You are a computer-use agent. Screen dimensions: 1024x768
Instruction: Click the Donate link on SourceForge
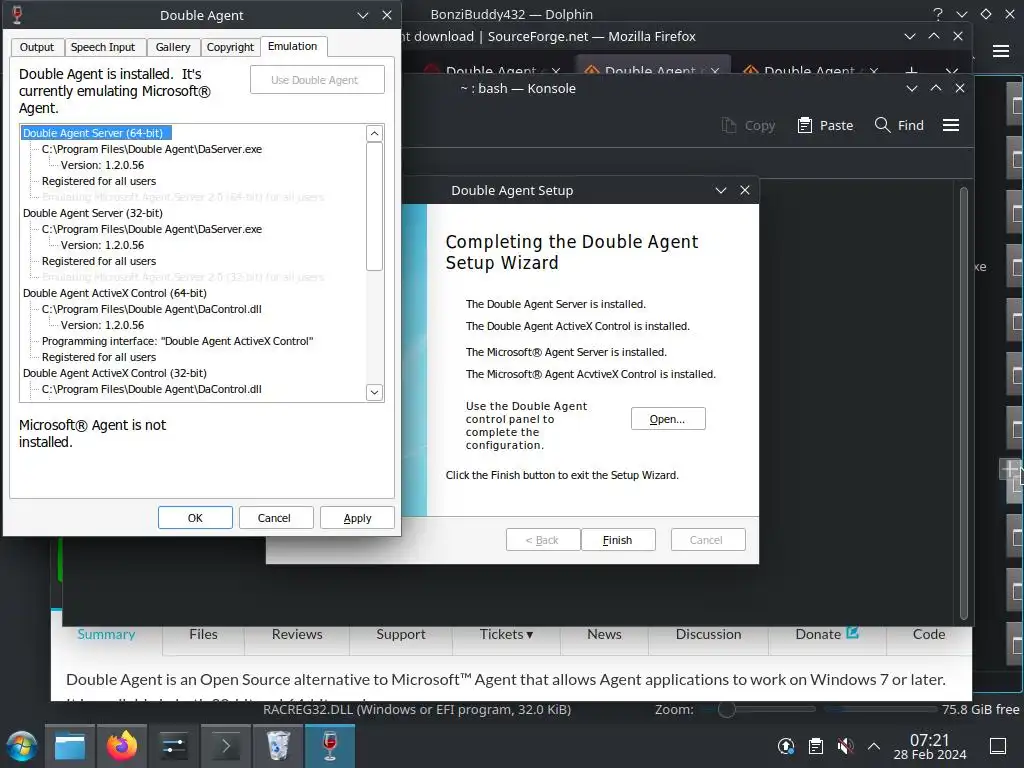827,634
